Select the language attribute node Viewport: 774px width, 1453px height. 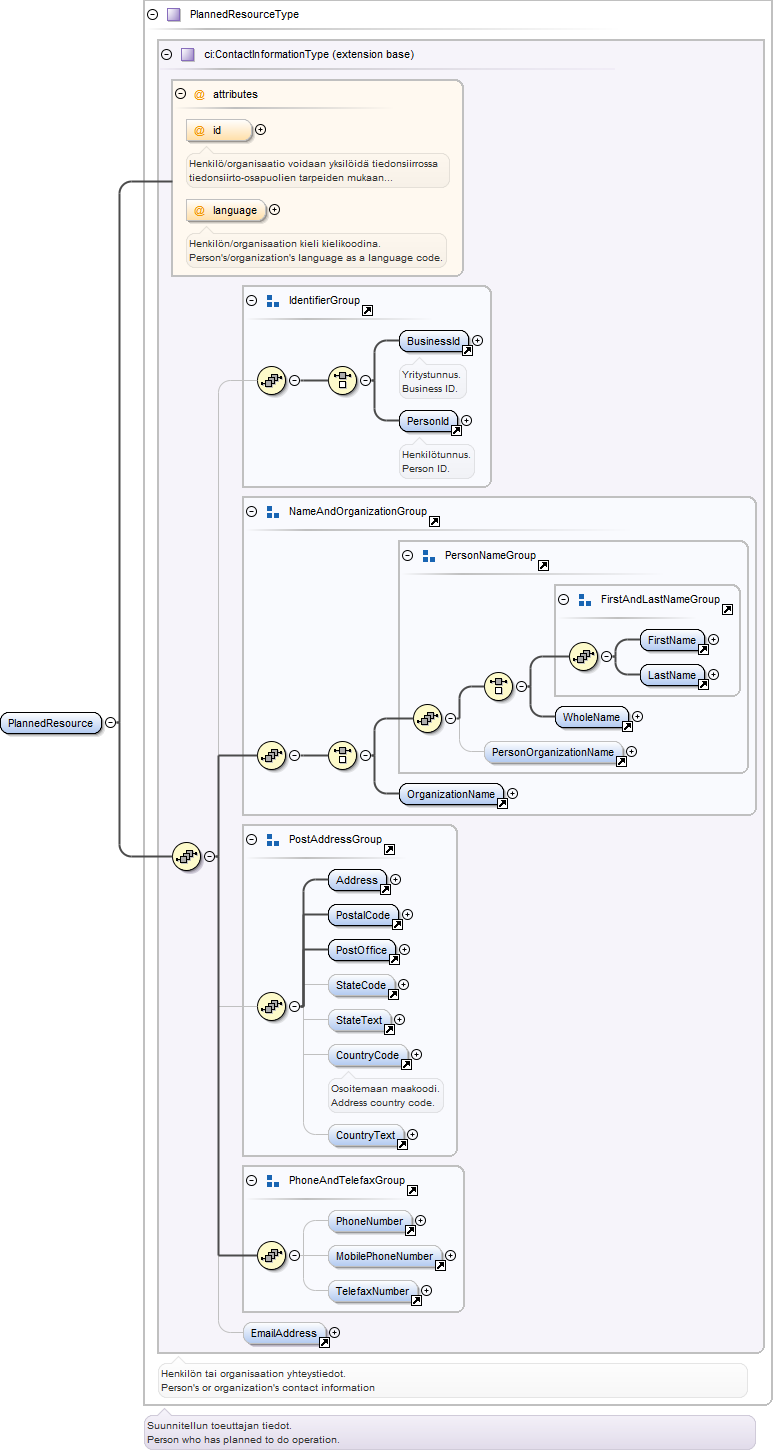pos(226,210)
